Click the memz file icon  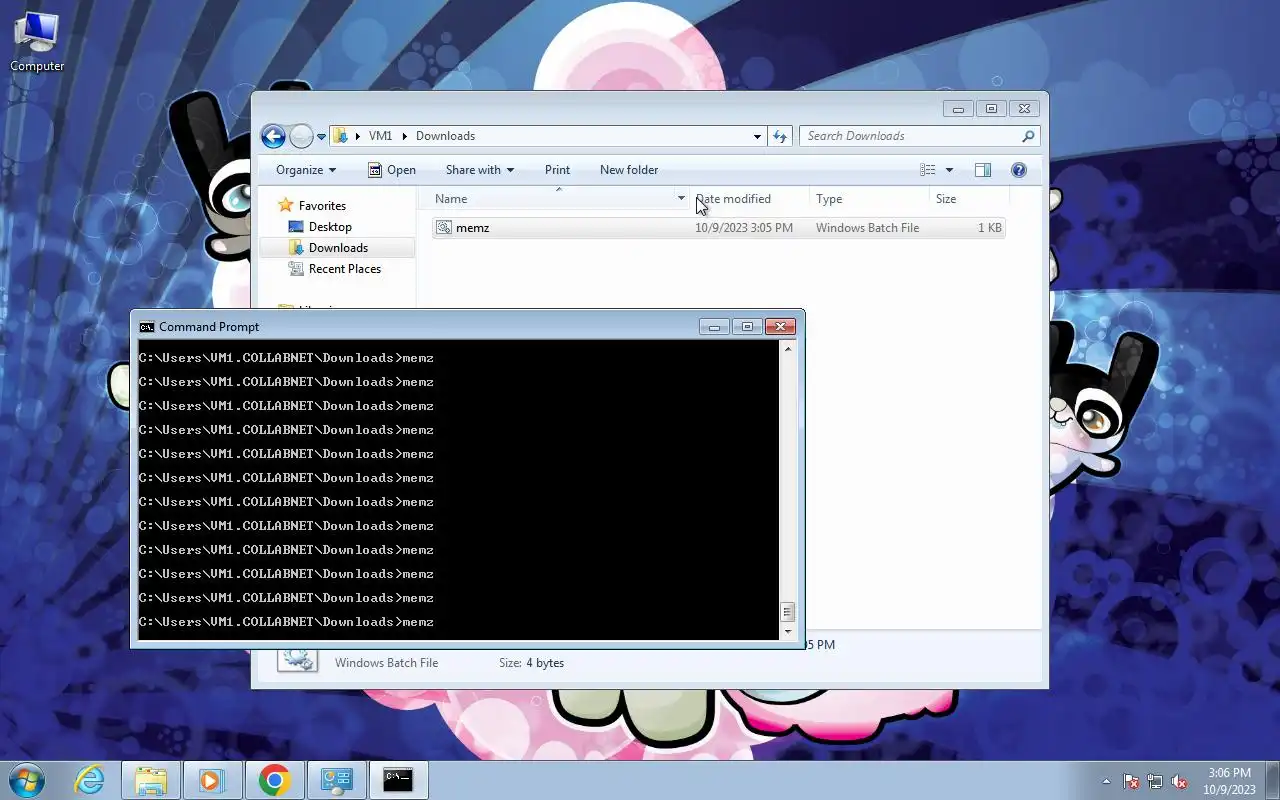click(444, 228)
